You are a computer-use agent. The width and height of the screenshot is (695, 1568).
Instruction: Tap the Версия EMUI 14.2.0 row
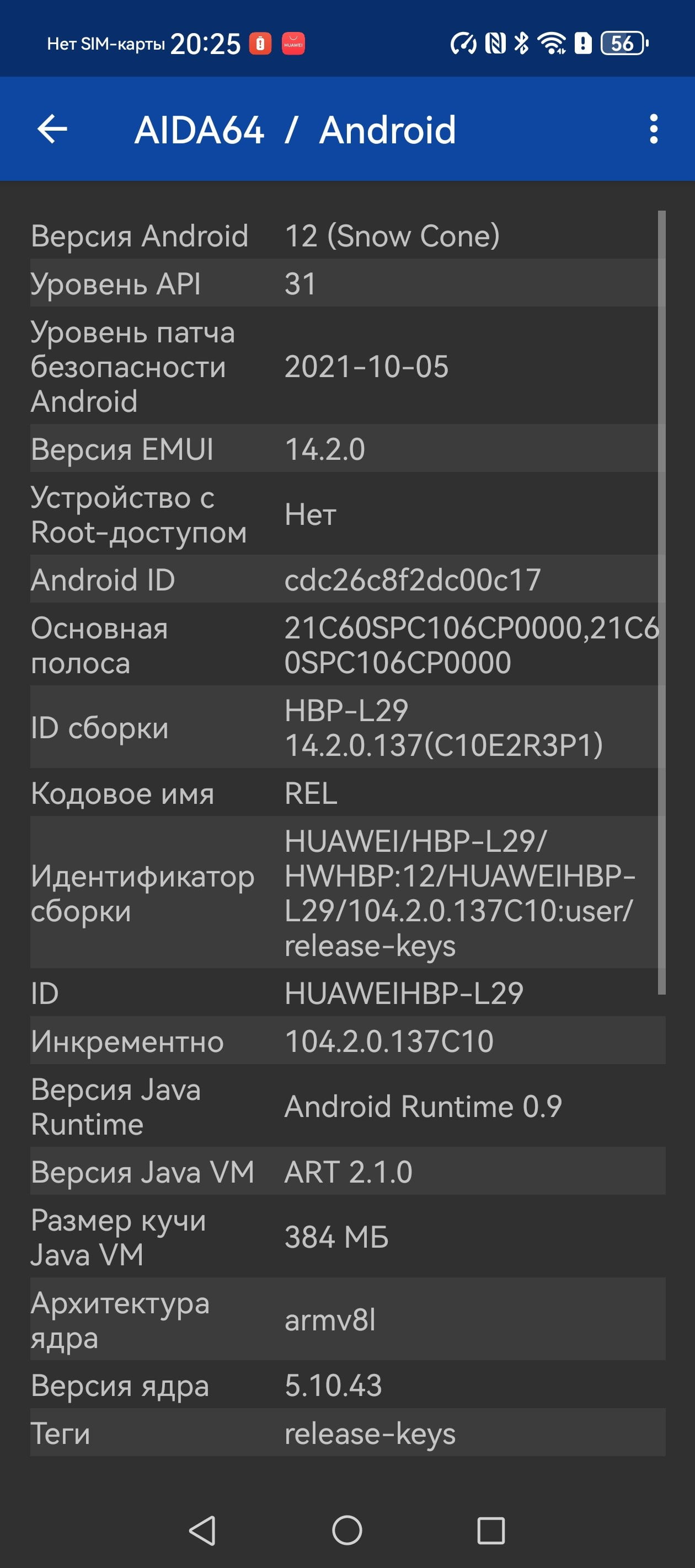pyautogui.click(x=347, y=449)
